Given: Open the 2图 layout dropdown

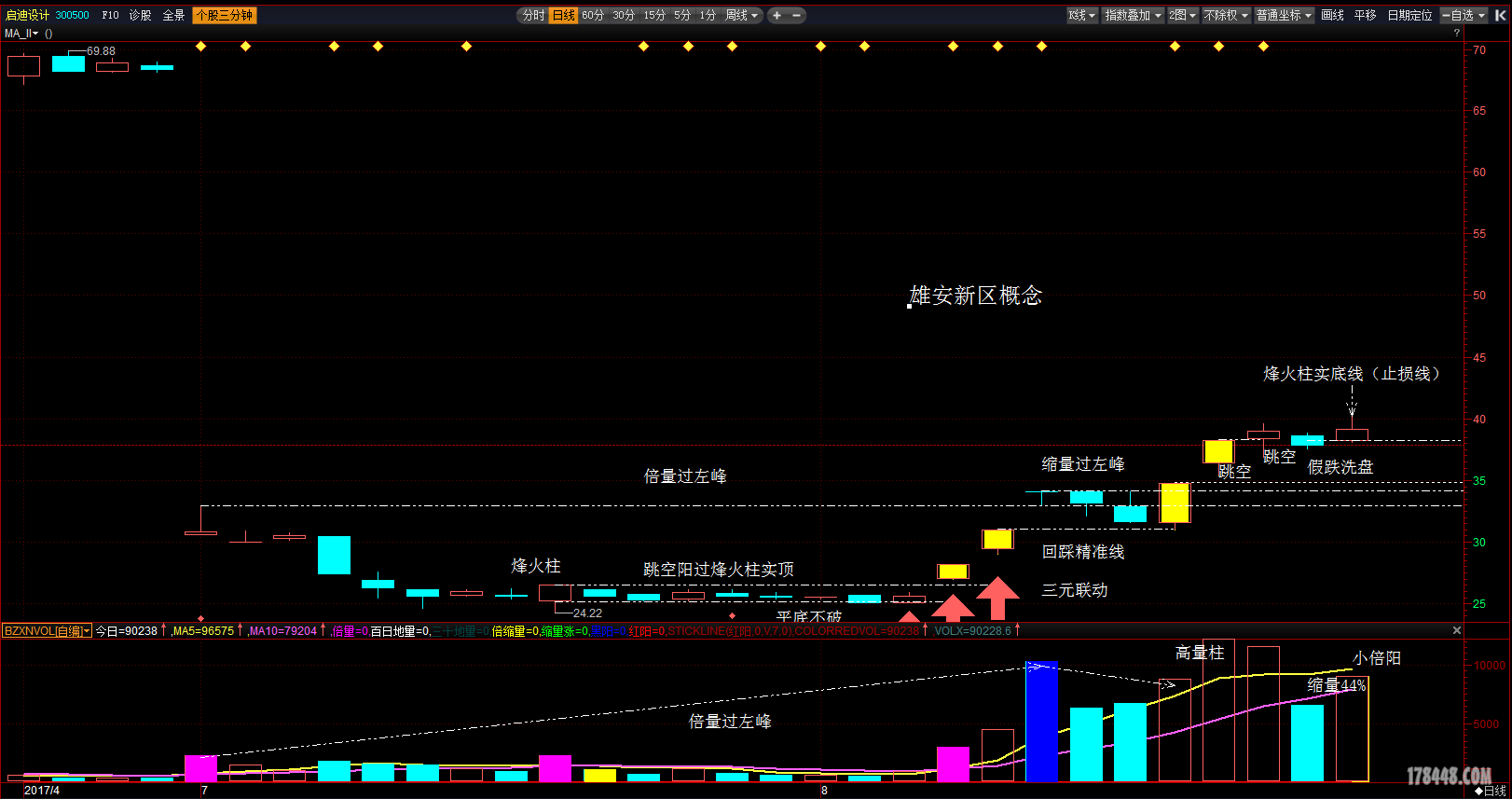Looking at the screenshot, I should 1183,15.
